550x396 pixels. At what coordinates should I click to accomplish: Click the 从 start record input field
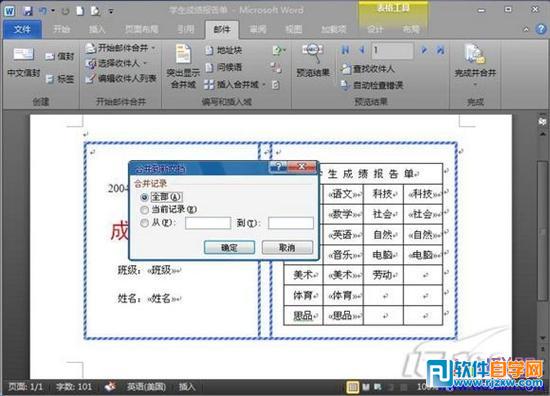coord(208,223)
